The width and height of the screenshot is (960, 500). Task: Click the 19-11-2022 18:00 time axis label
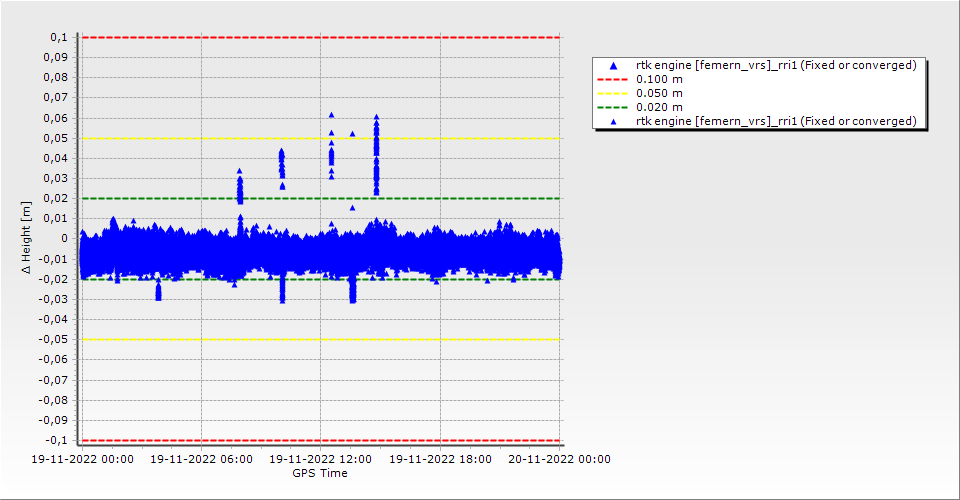[440, 460]
